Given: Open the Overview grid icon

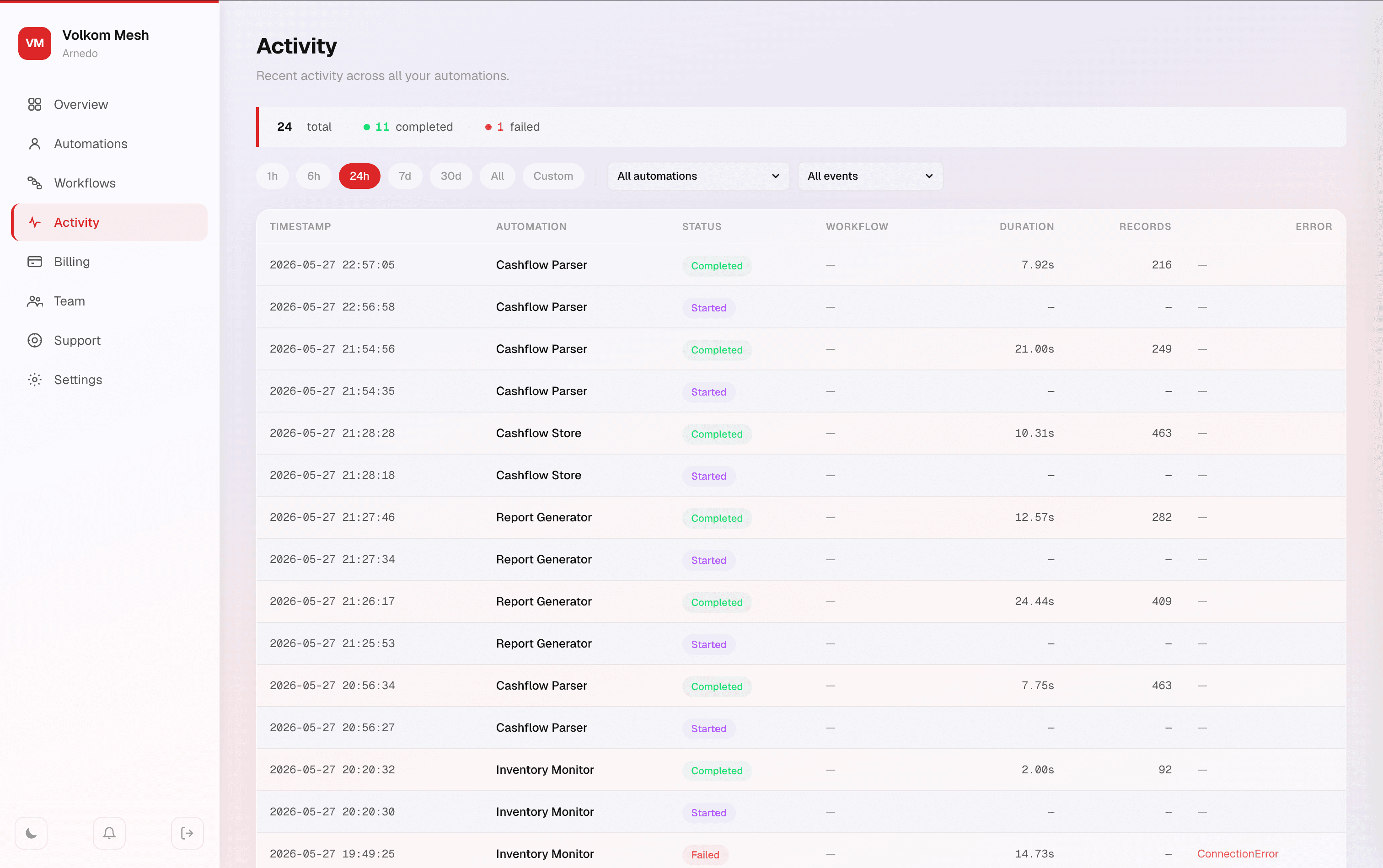Looking at the screenshot, I should [x=34, y=104].
